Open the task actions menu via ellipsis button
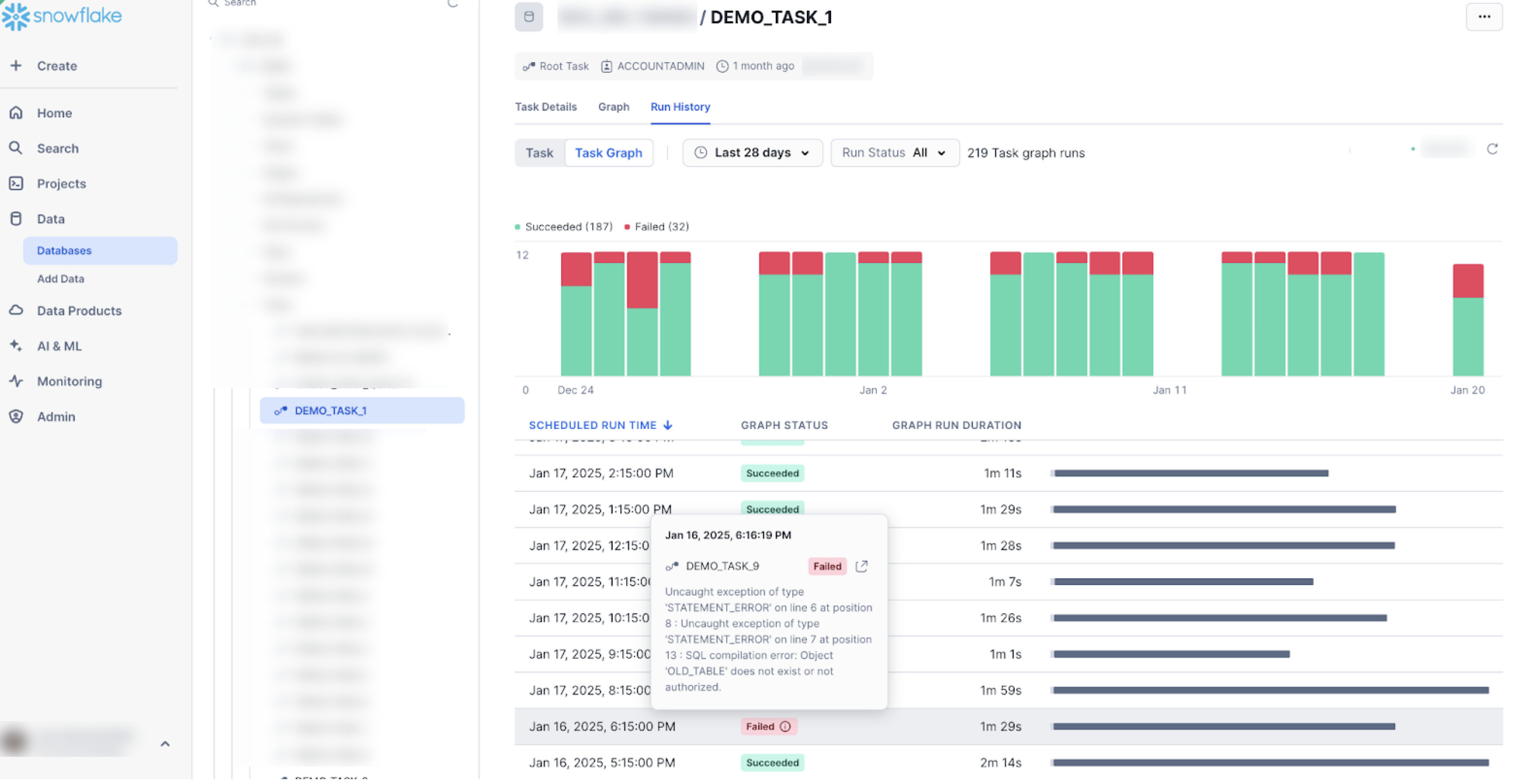Image resolution: width=1535 pixels, height=784 pixels. click(1485, 17)
